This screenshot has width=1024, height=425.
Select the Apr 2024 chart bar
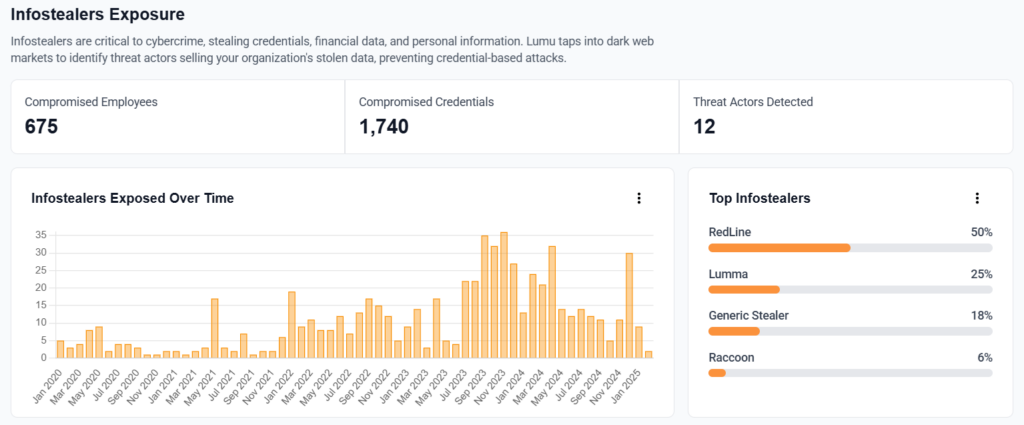552,302
